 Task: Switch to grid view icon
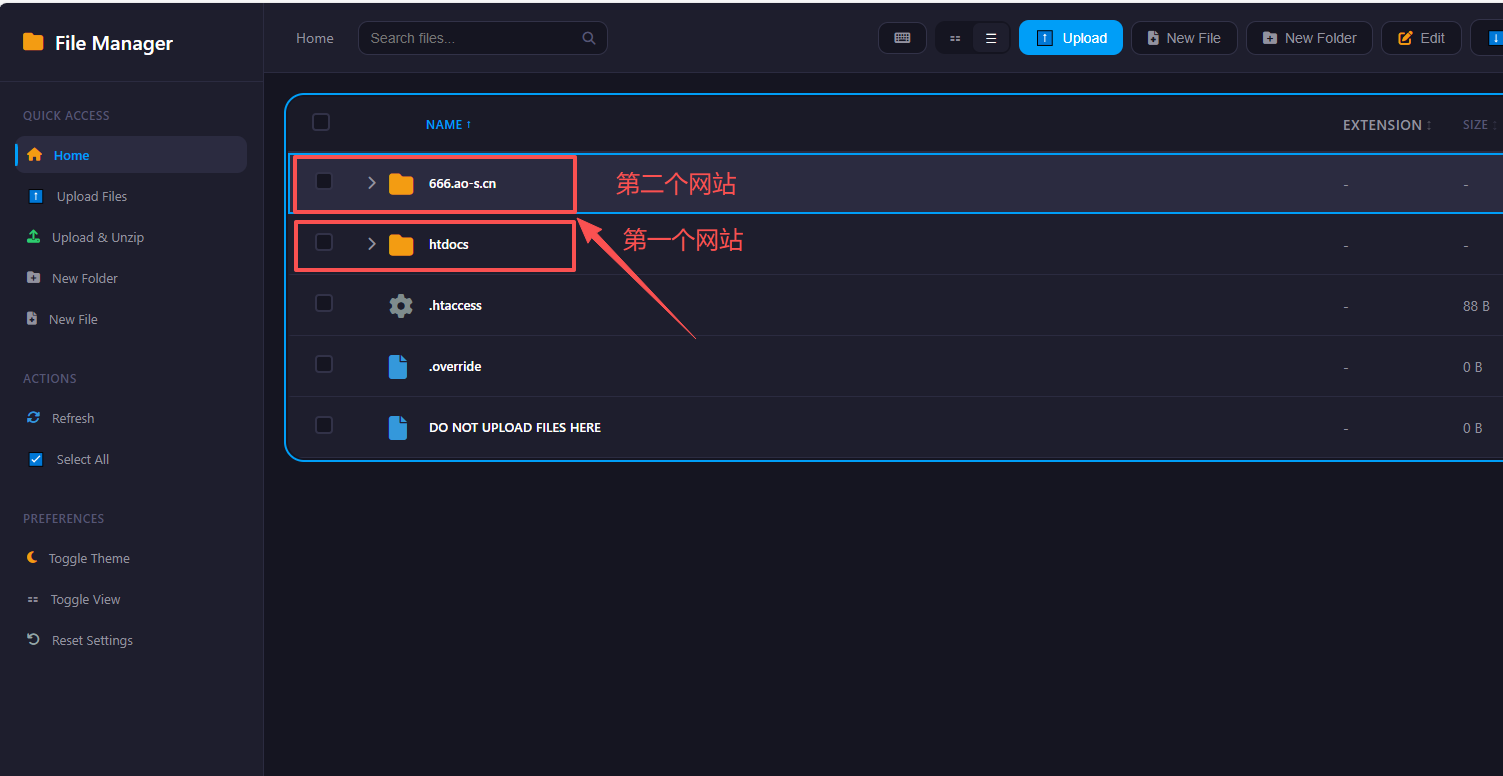[955, 38]
